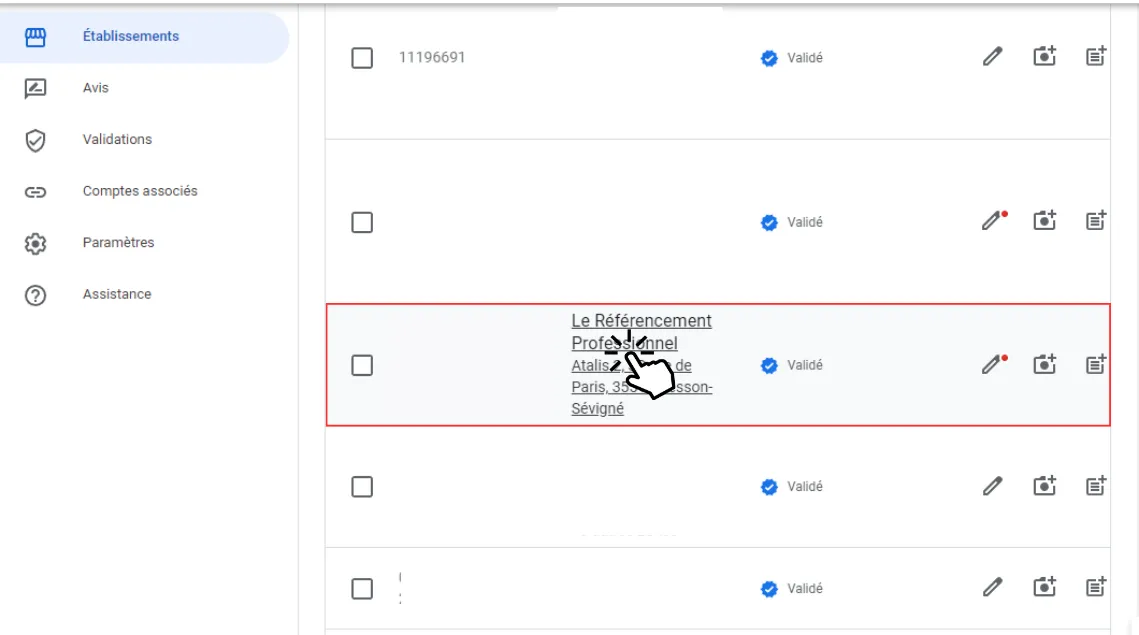
Task: Select the checkbox of Le Référencement Professionnel row
Action: tap(362, 365)
